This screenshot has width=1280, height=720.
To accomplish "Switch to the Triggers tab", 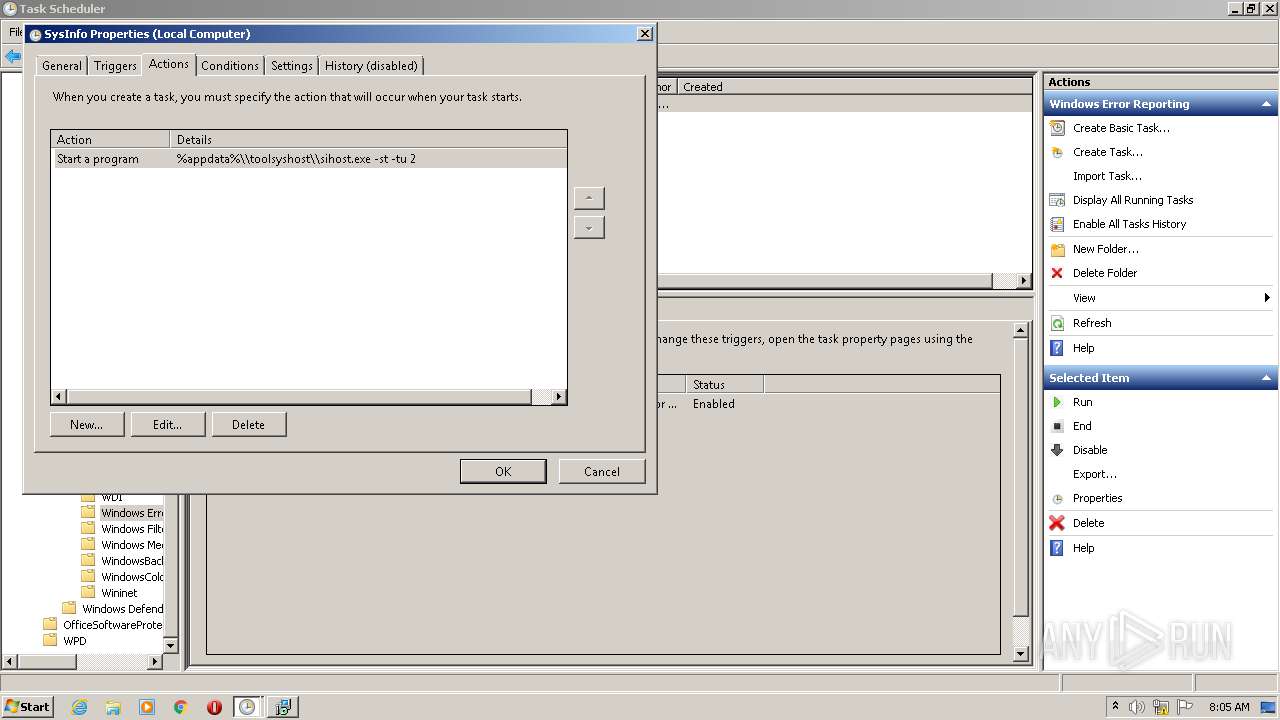I will tap(115, 66).
